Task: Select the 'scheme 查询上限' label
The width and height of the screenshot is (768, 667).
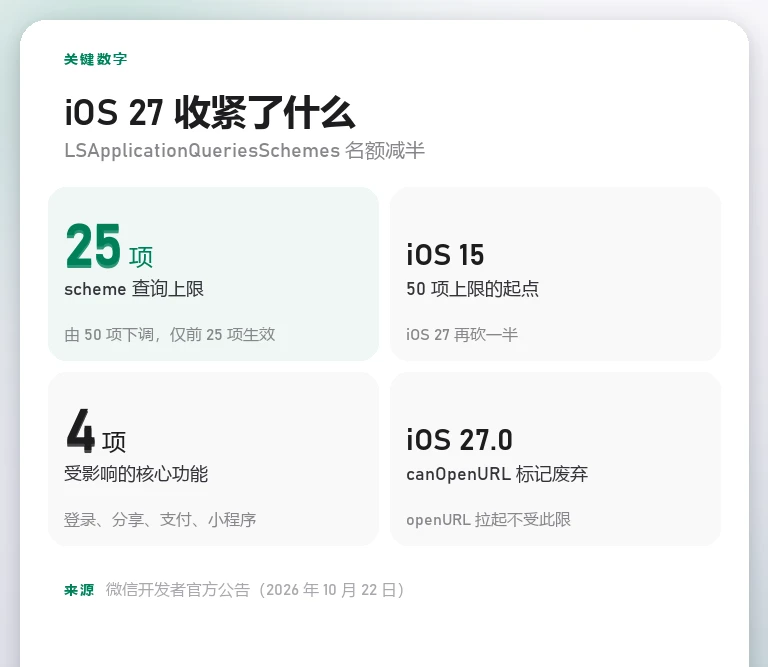Action: click(134, 289)
